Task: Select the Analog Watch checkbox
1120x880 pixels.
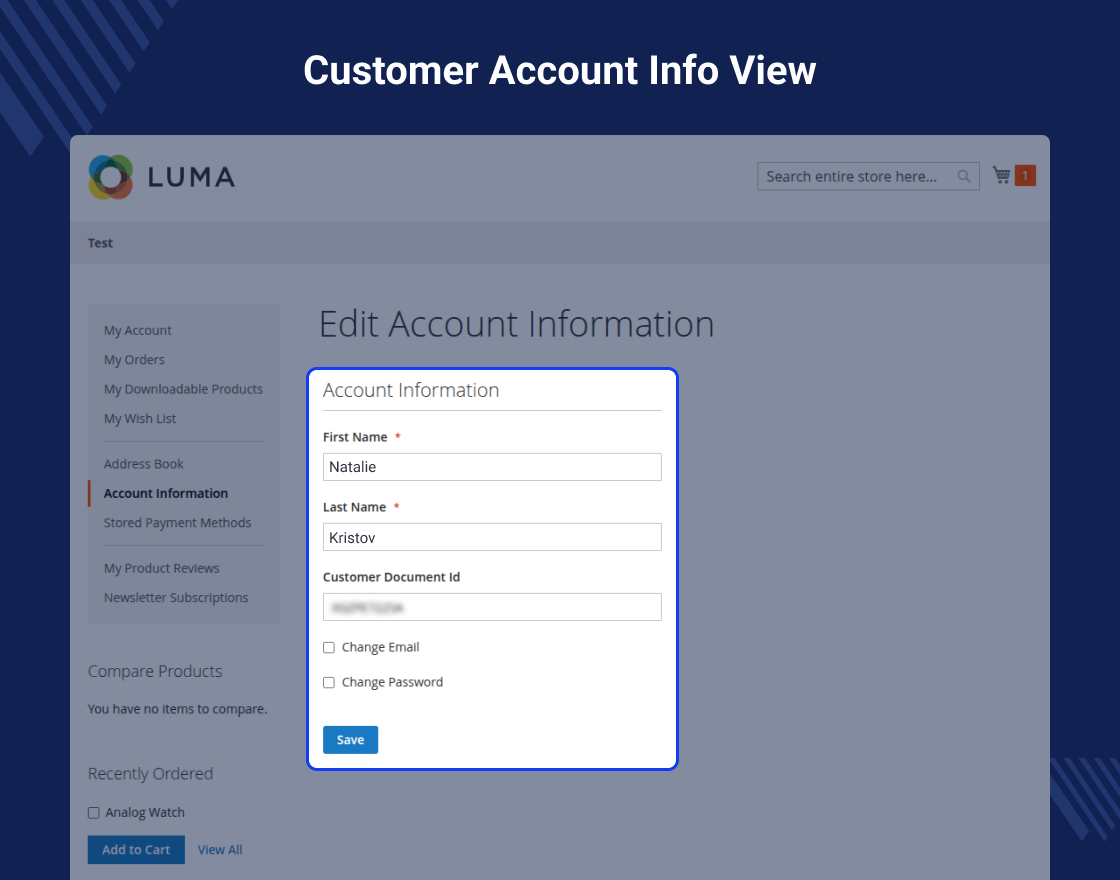Action: (94, 813)
